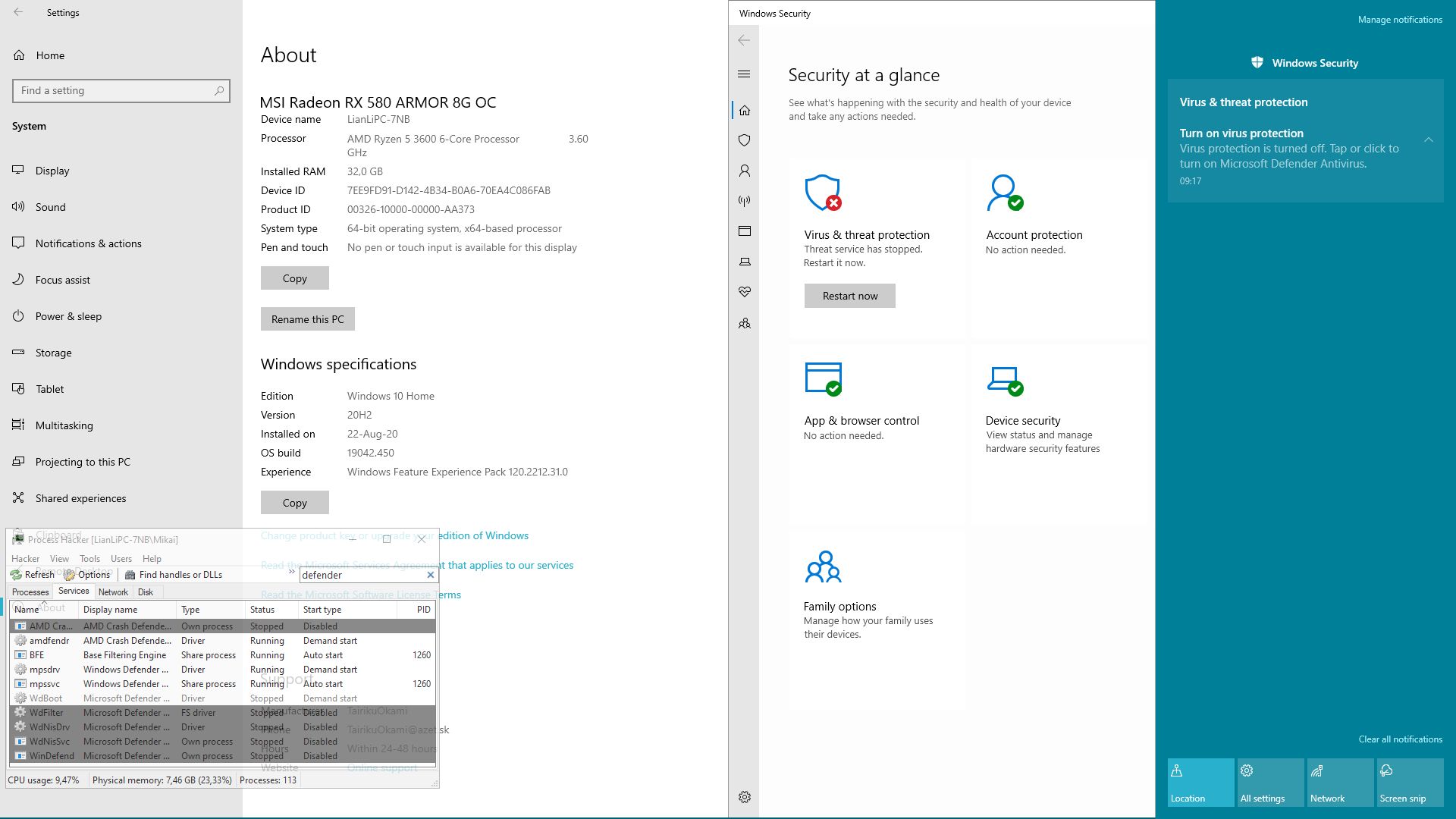Select WinDefend service row

tap(223, 756)
